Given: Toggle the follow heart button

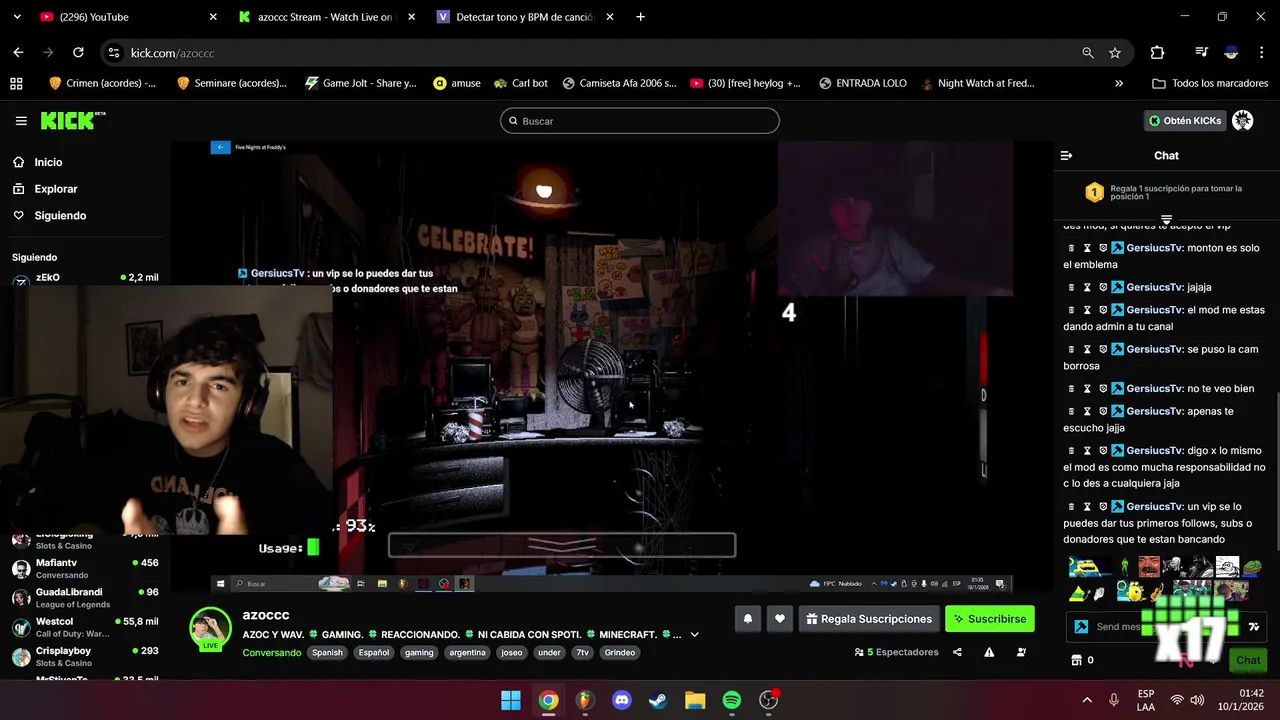Looking at the screenshot, I should pos(780,619).
